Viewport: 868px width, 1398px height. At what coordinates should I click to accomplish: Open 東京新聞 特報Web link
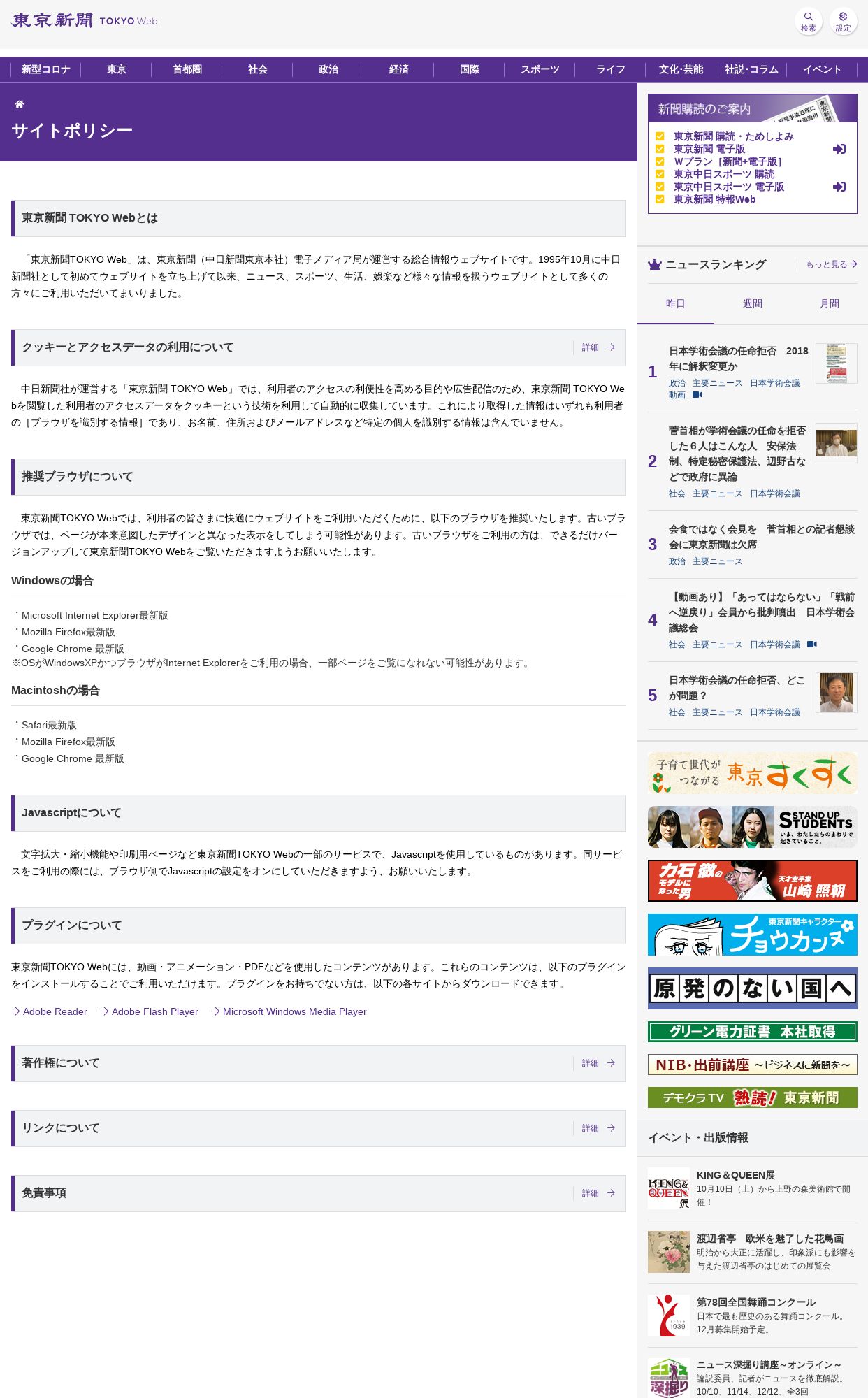tap(714, 199)
